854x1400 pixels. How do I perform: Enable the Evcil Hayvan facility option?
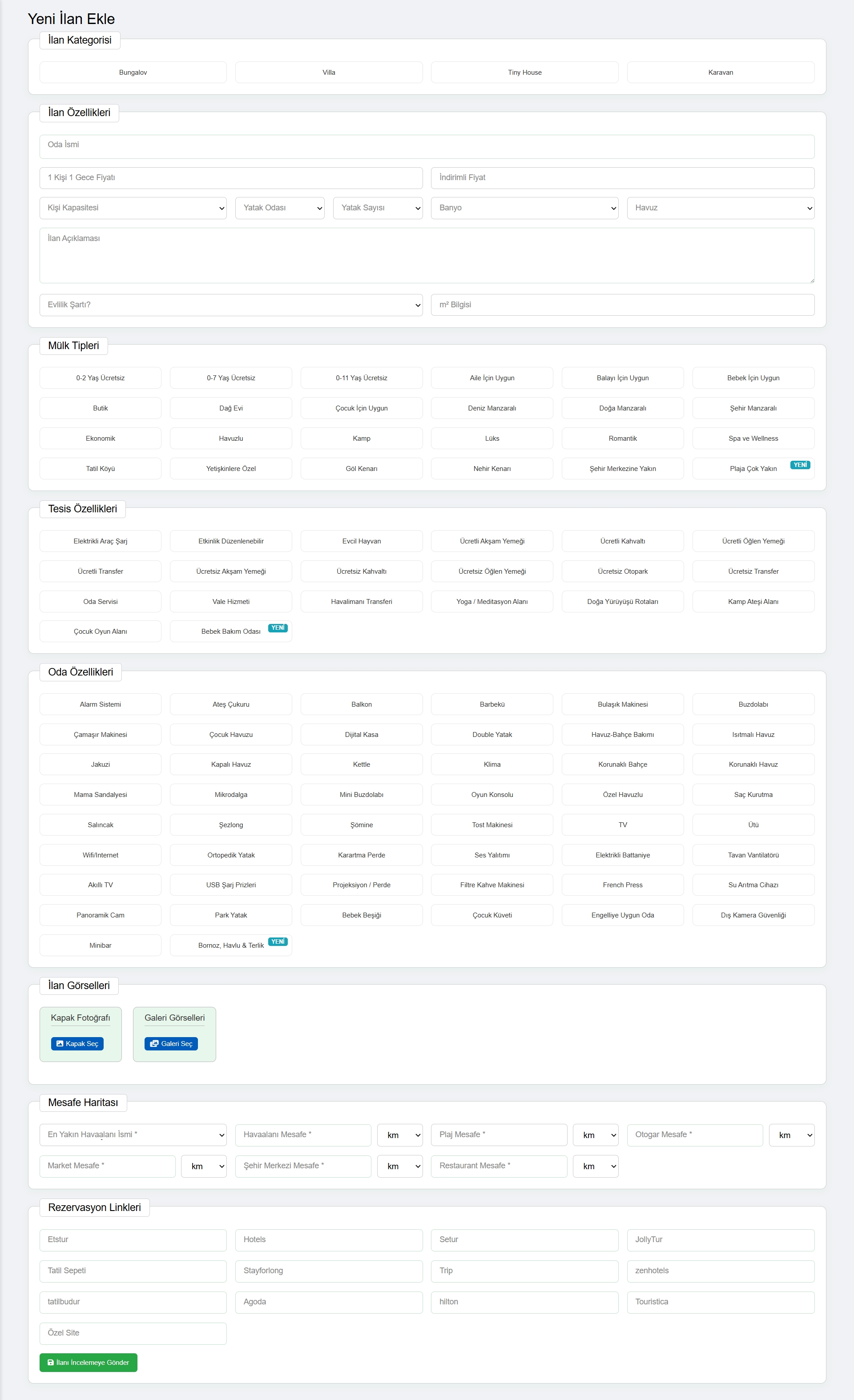coord(361,541)
